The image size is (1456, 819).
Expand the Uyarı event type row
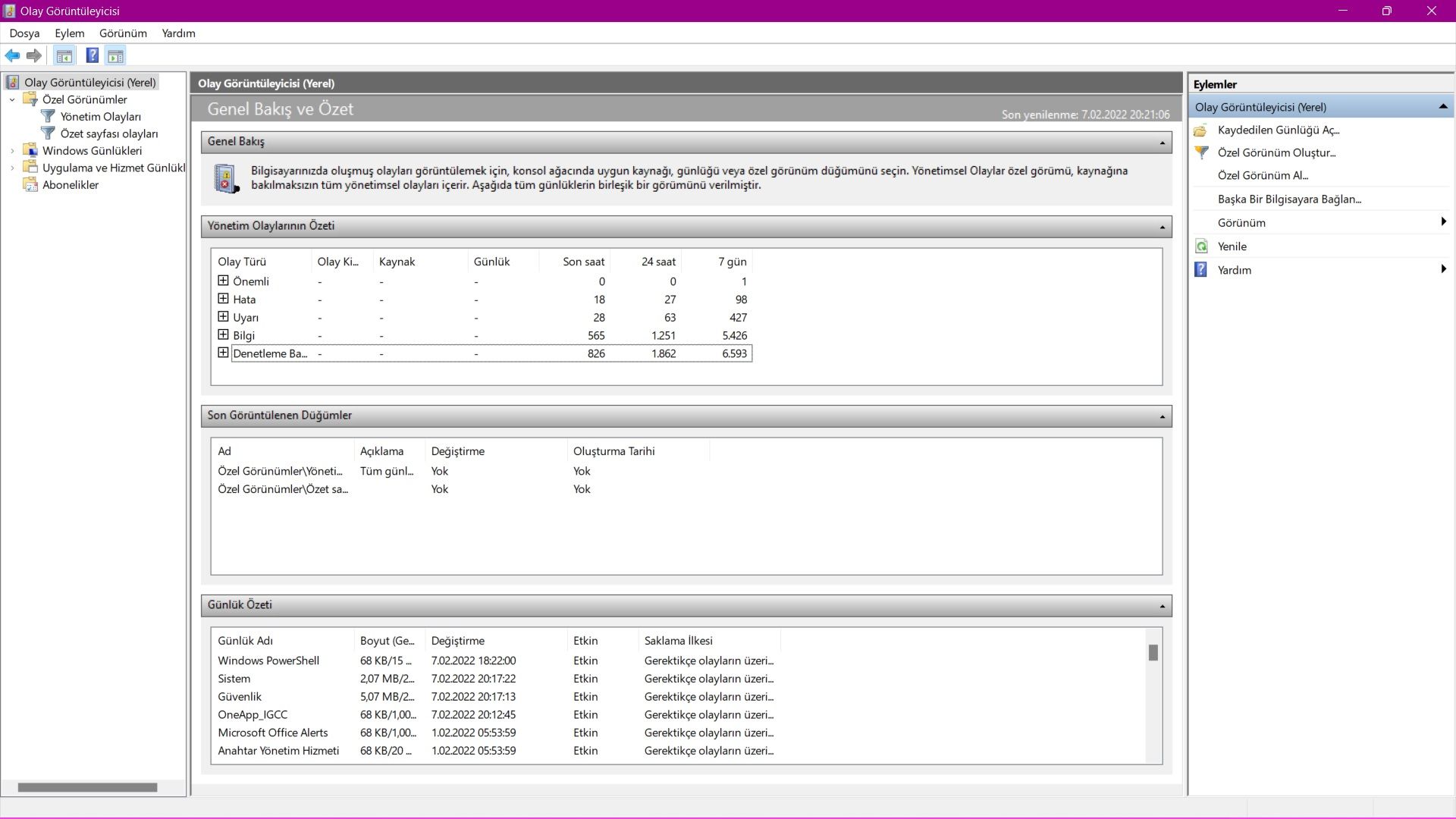pos(223,317)
